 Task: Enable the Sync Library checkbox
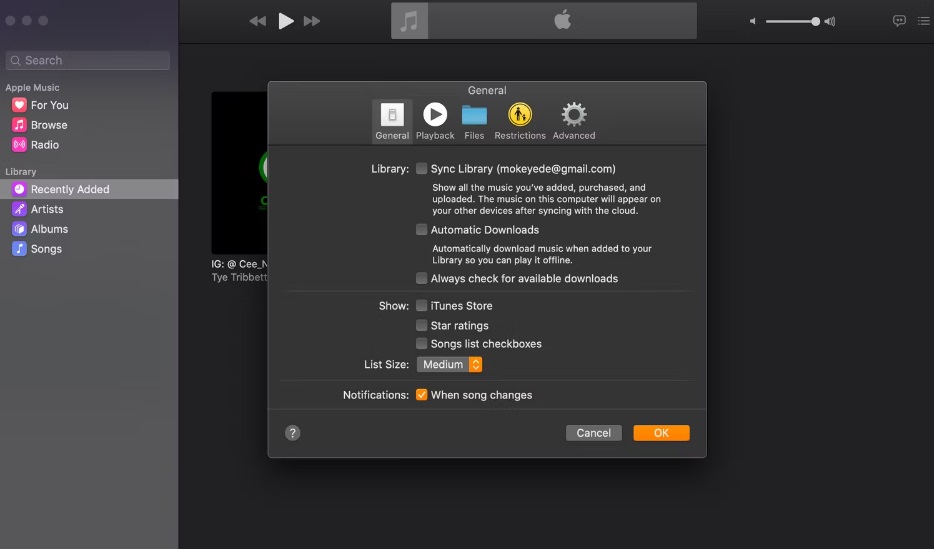pyautogui.click(x=422, y=169)
